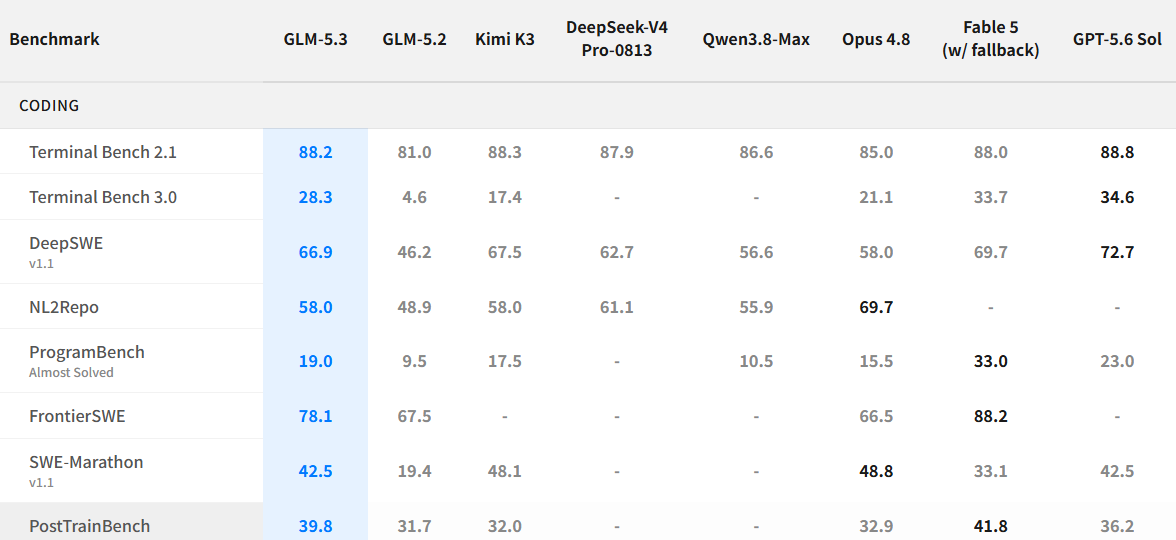Click DeepSeek score 62.7
The width and height of the screenshot is (1176, 540).
pos(616,252)
